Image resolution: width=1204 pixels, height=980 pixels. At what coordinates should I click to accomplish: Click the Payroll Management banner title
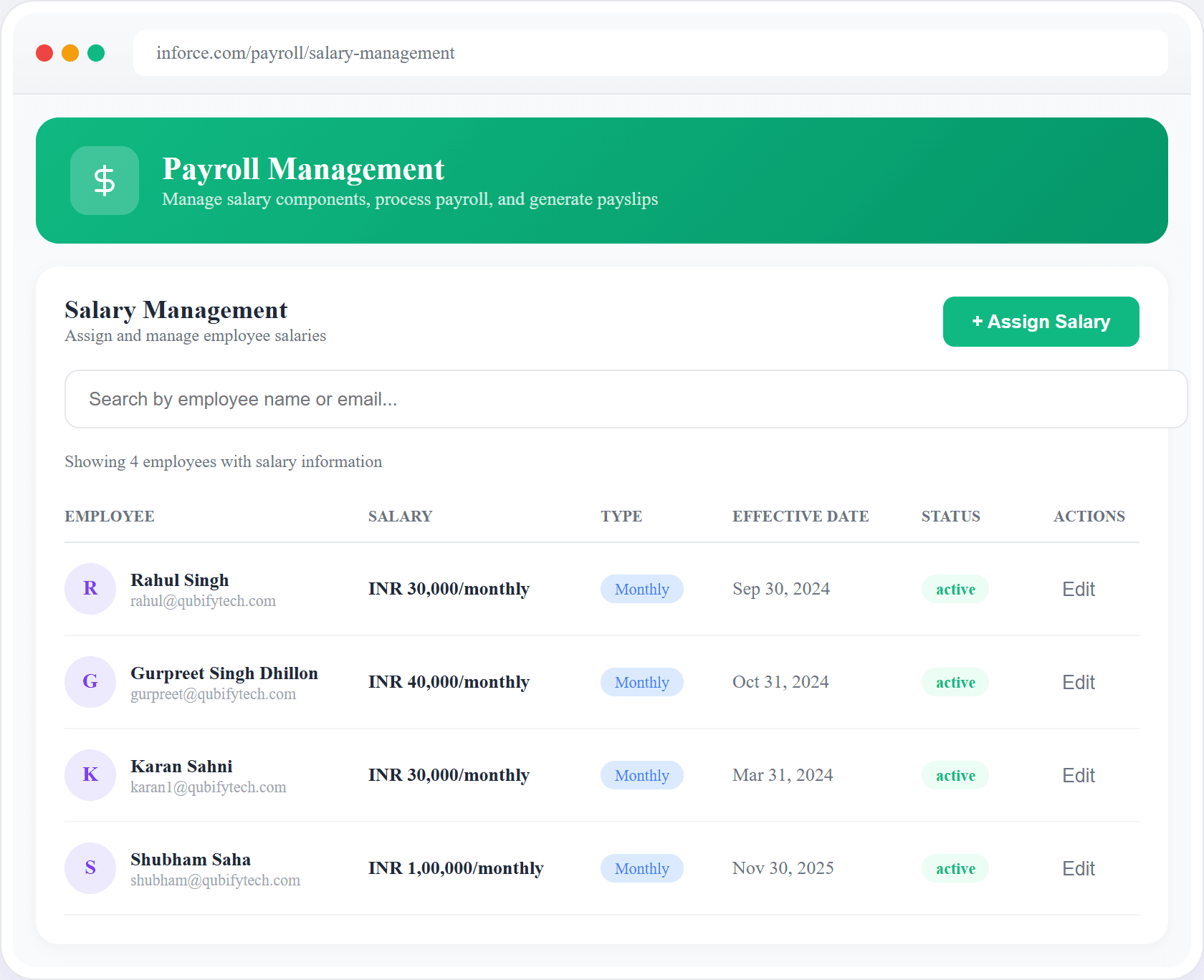point(303,169)
